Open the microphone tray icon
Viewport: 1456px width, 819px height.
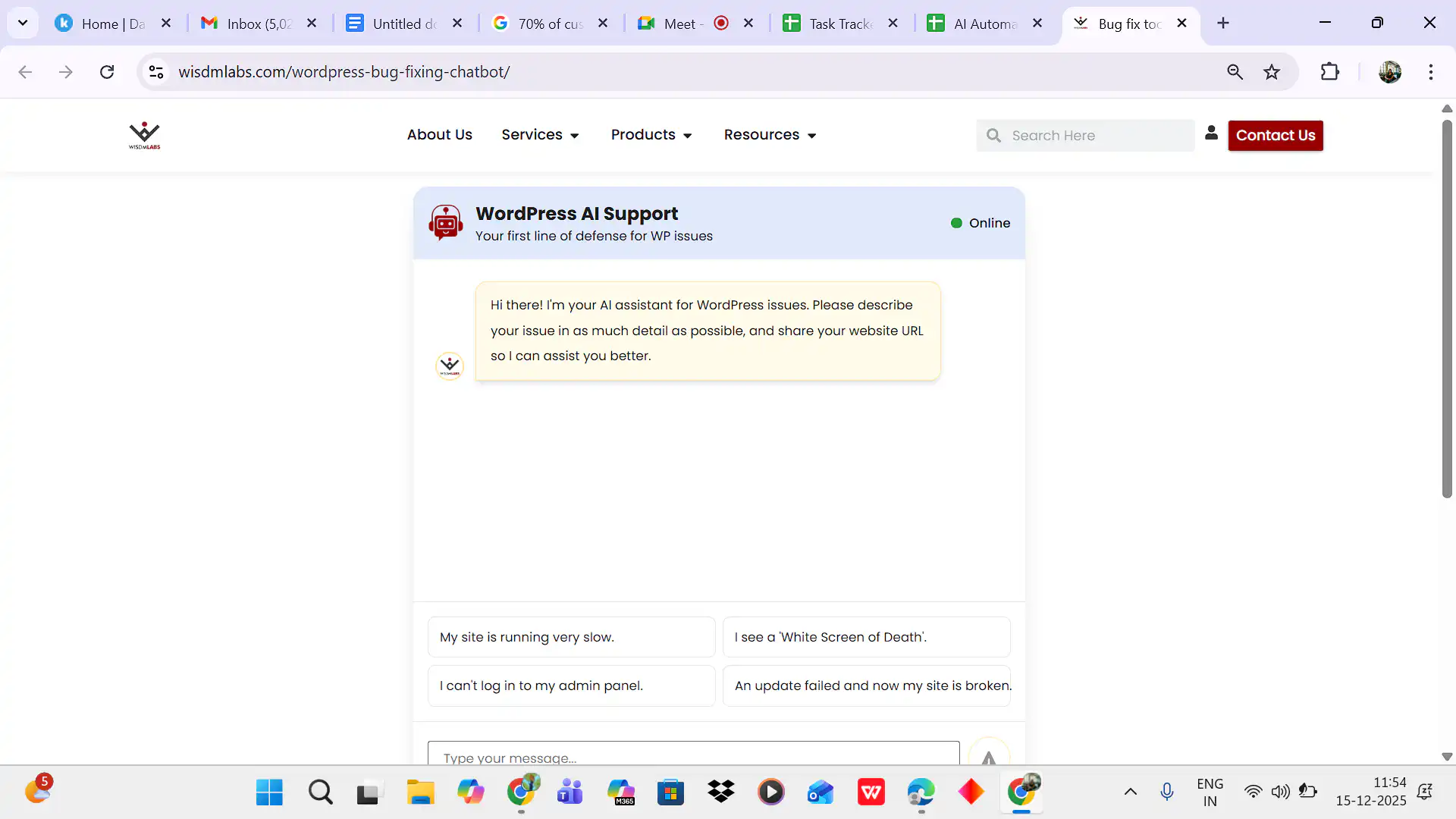point(1166,792)
